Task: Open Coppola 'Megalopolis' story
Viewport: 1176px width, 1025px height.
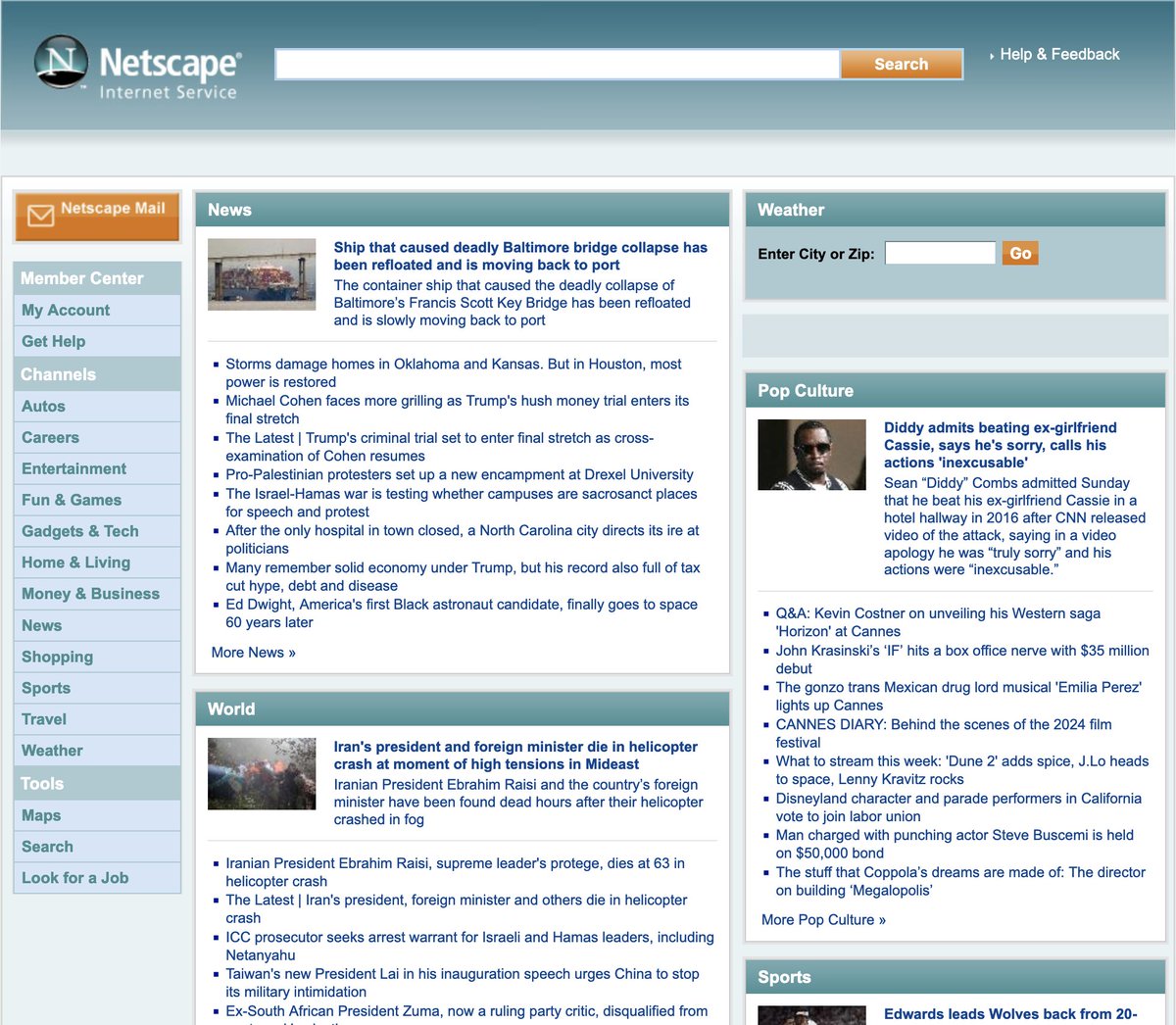Action: pos(960,881)
